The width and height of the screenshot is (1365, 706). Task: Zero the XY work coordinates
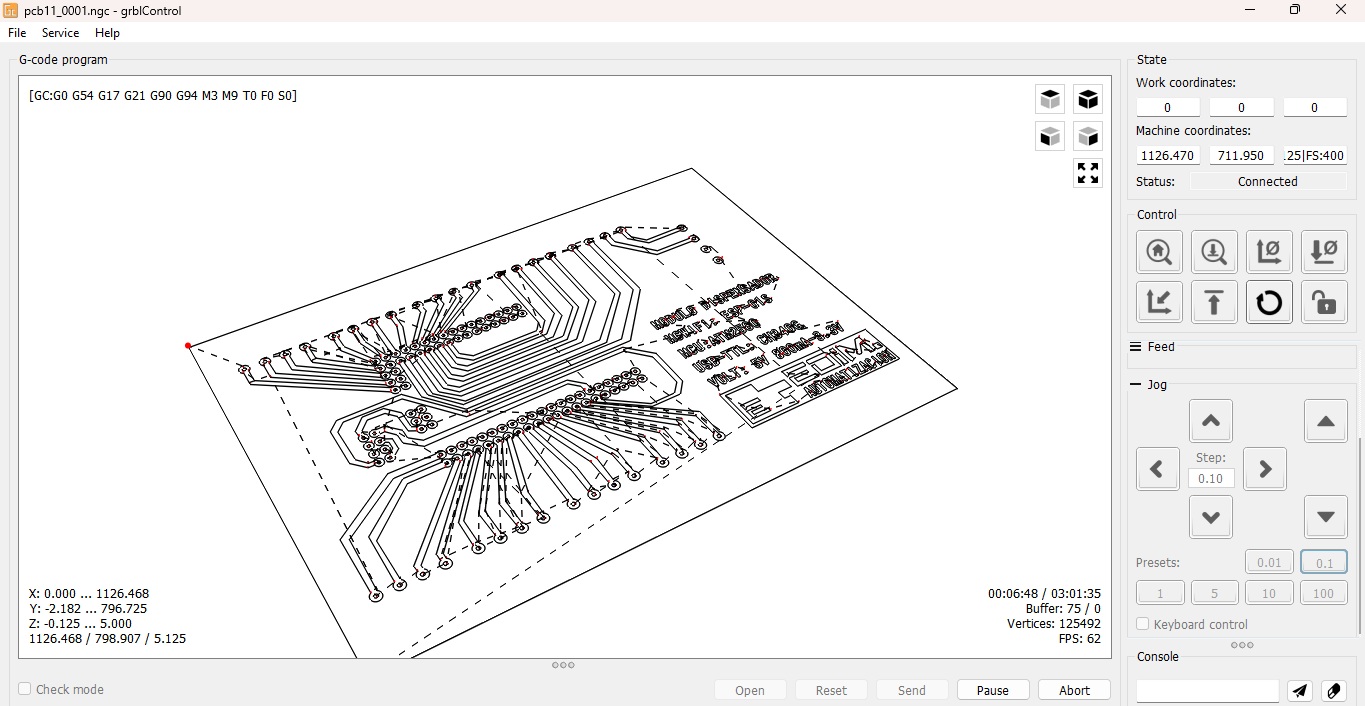1269,252
